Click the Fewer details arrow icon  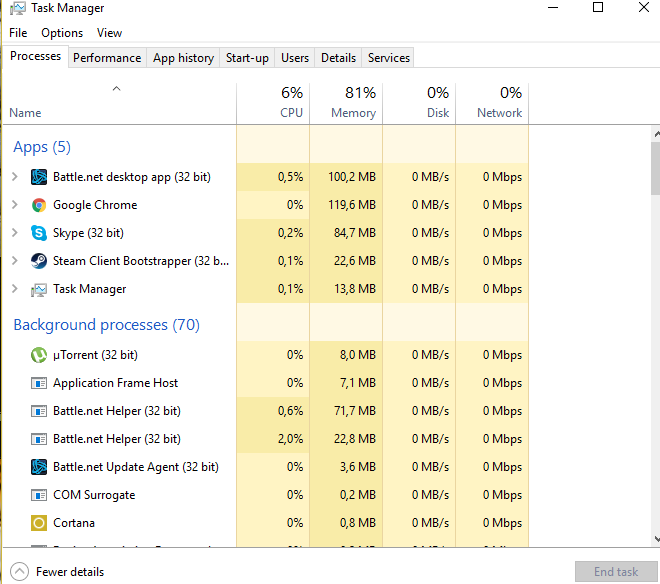(19, 572)
